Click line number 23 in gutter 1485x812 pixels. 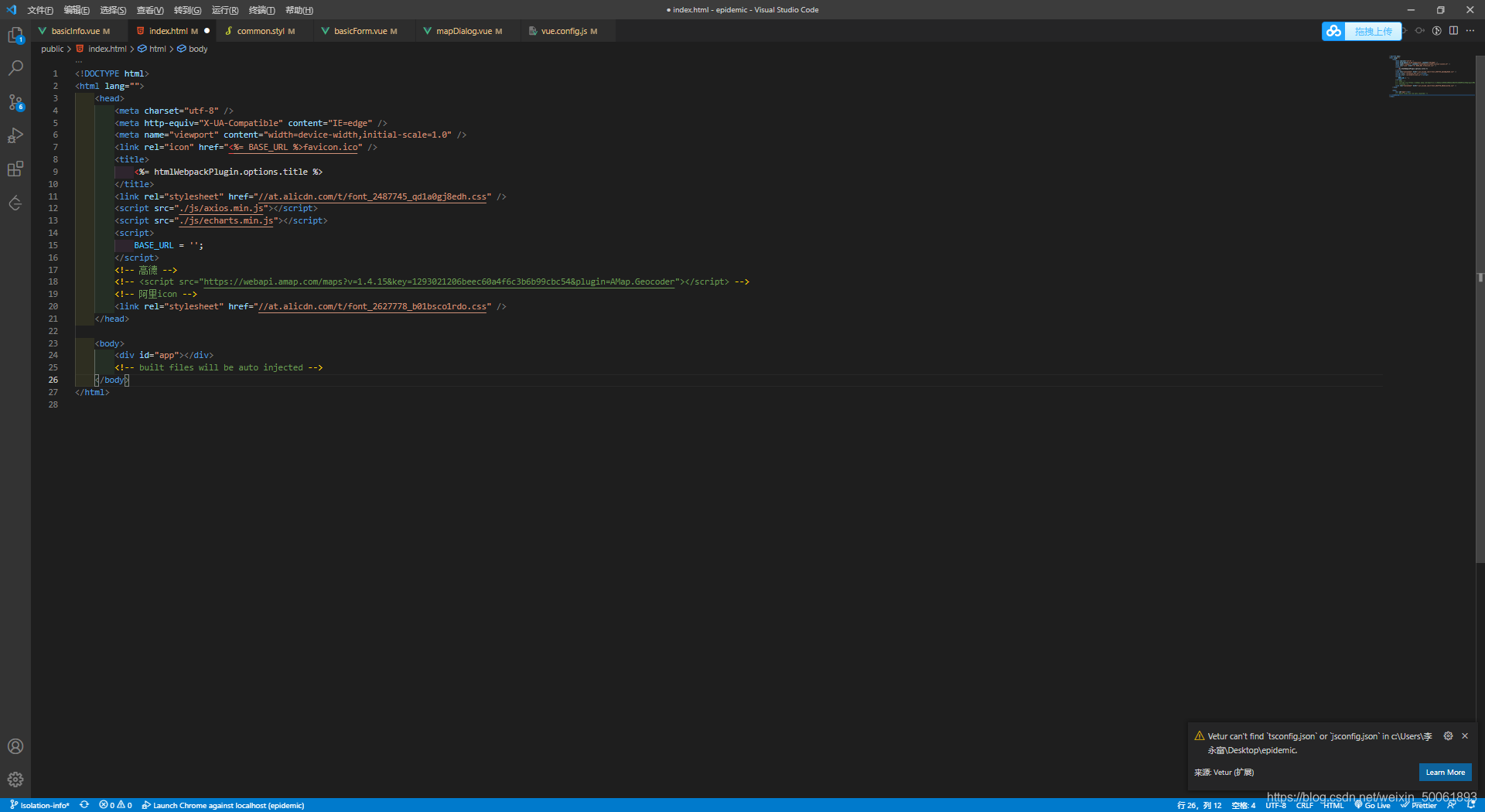pyautogui.click(x=53, y=343)
